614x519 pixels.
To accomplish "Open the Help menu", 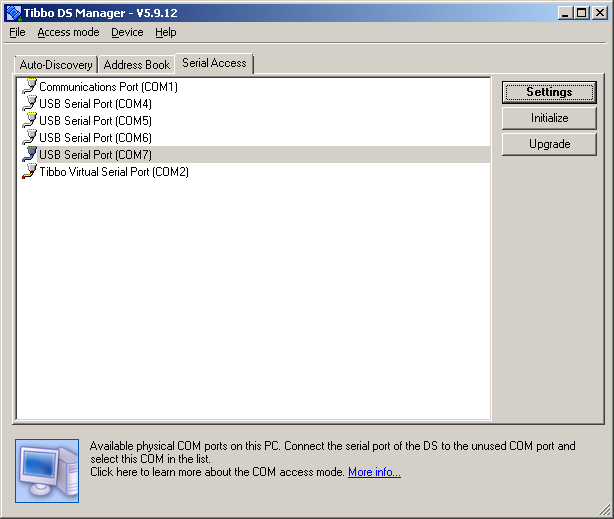I will coord(165,32).
